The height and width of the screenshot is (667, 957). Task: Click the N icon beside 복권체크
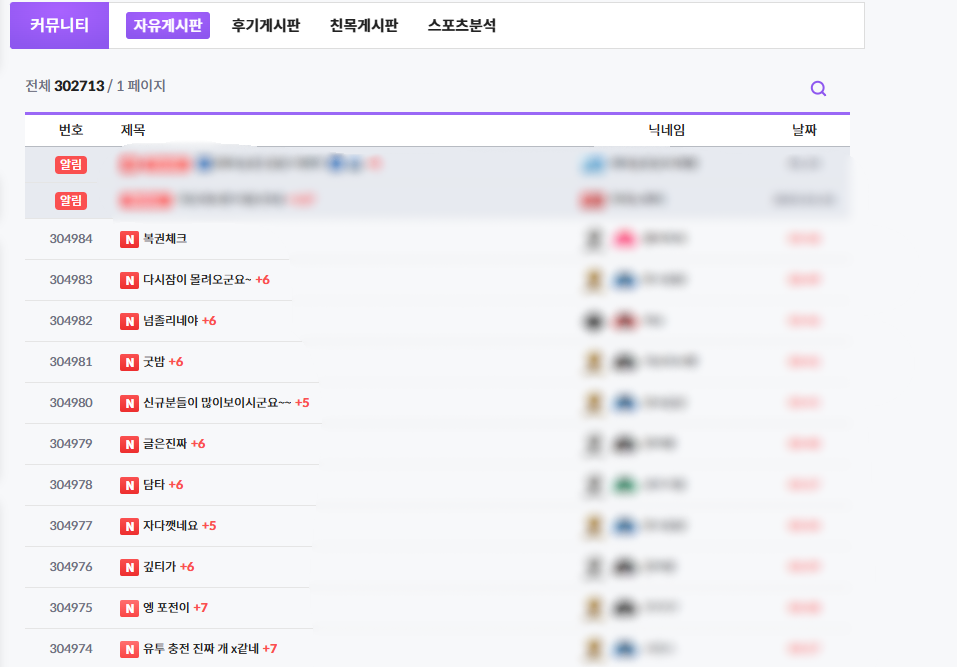coord(129,239)
